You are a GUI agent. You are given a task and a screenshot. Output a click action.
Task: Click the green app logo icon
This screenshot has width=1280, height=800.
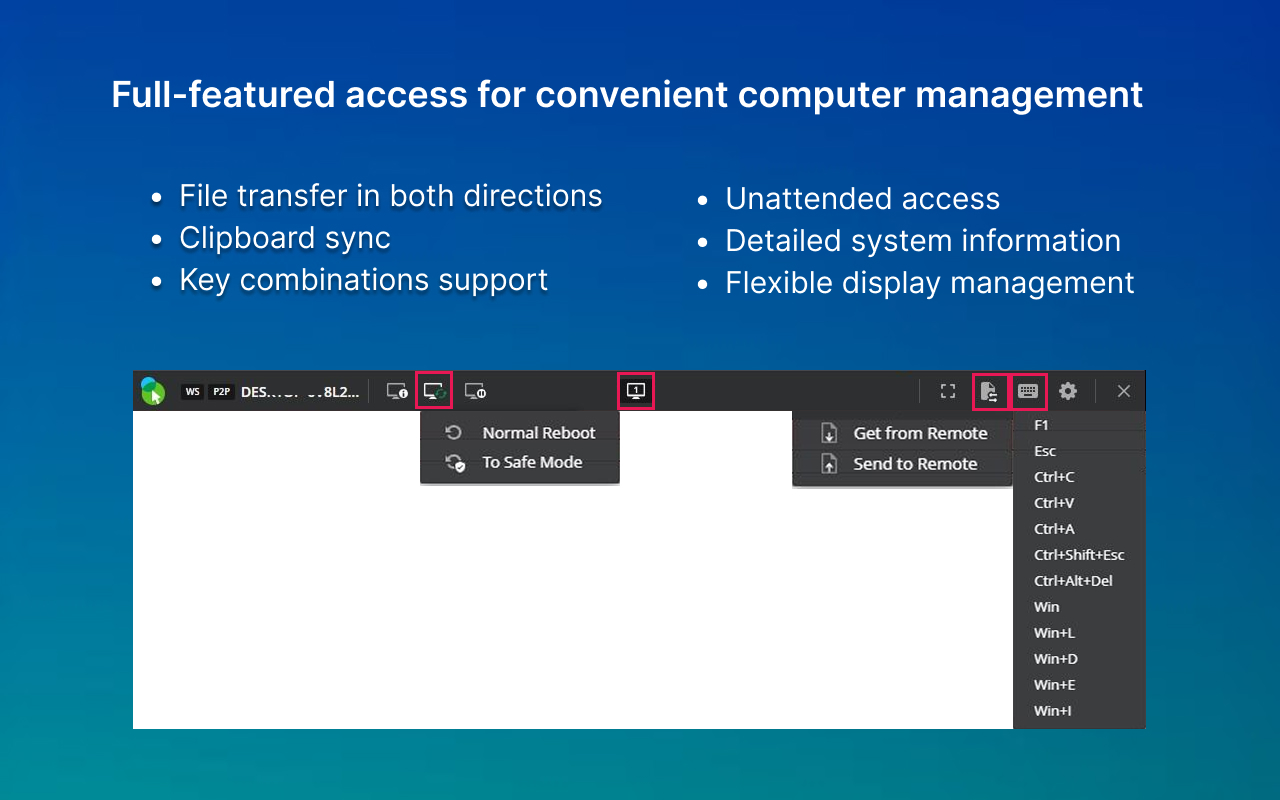pyautogui.click(x=152, y=391)
